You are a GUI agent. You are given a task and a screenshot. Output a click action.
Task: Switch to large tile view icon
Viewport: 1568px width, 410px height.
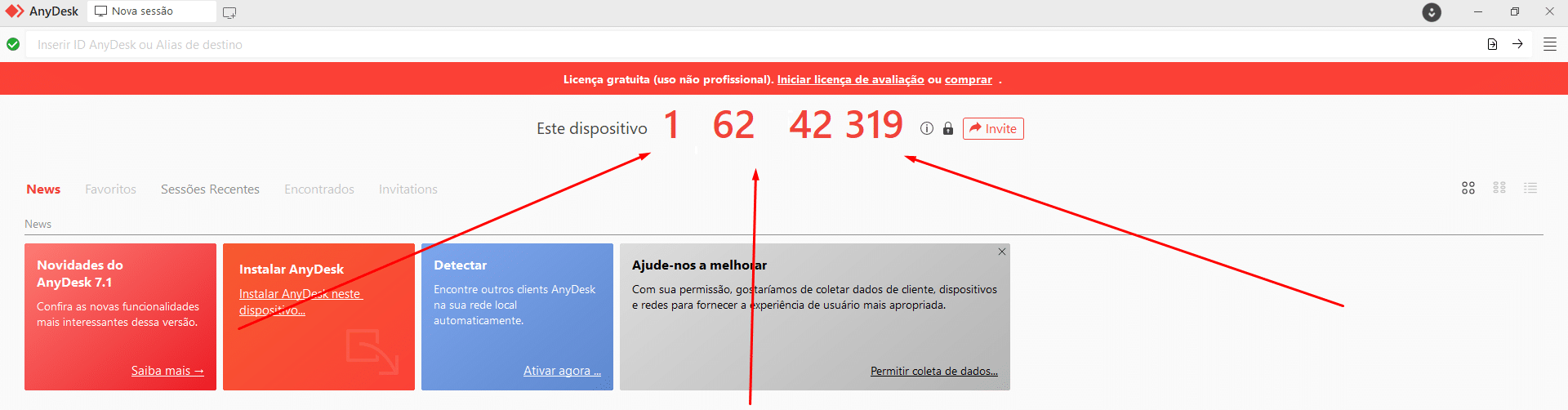pos(1468,188)
